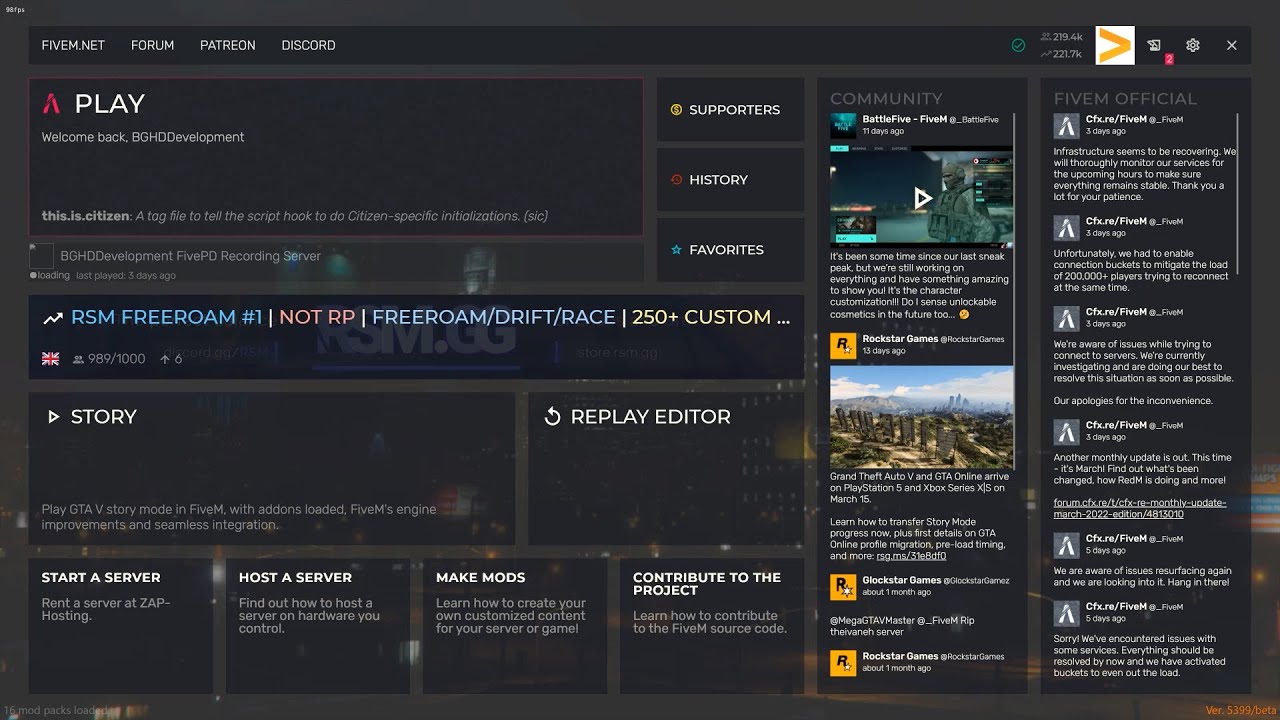Click the orange FiveM logo in the title bar
The width and height of the screenshot is (1280, 720).
(x=1114, y=45)
